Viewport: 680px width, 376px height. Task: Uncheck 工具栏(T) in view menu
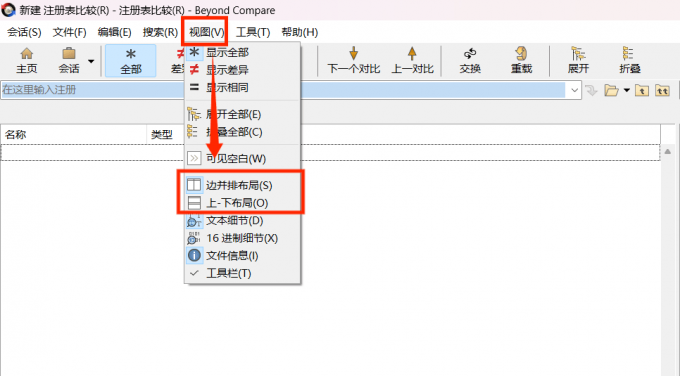[242, 273]
